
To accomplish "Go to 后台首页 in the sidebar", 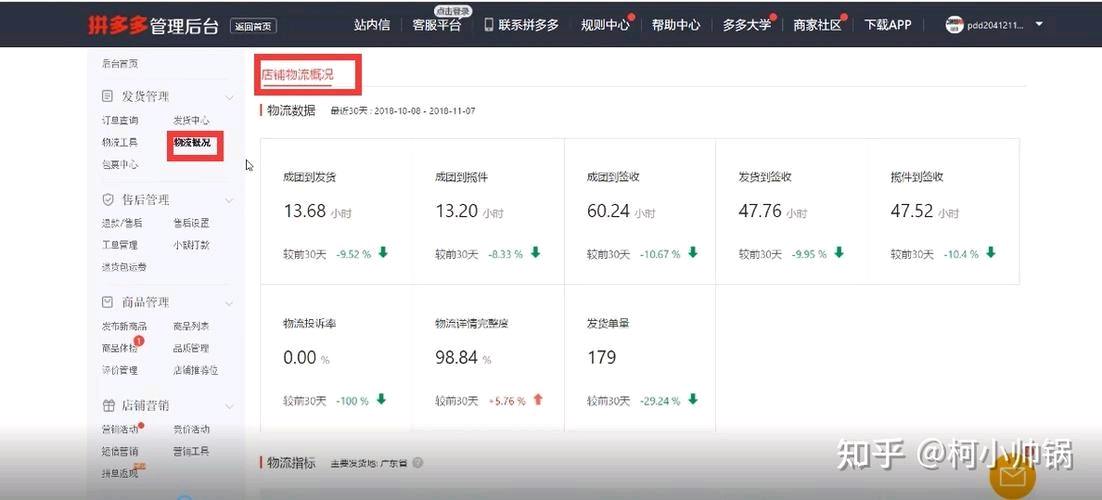I will coord(120,63).
